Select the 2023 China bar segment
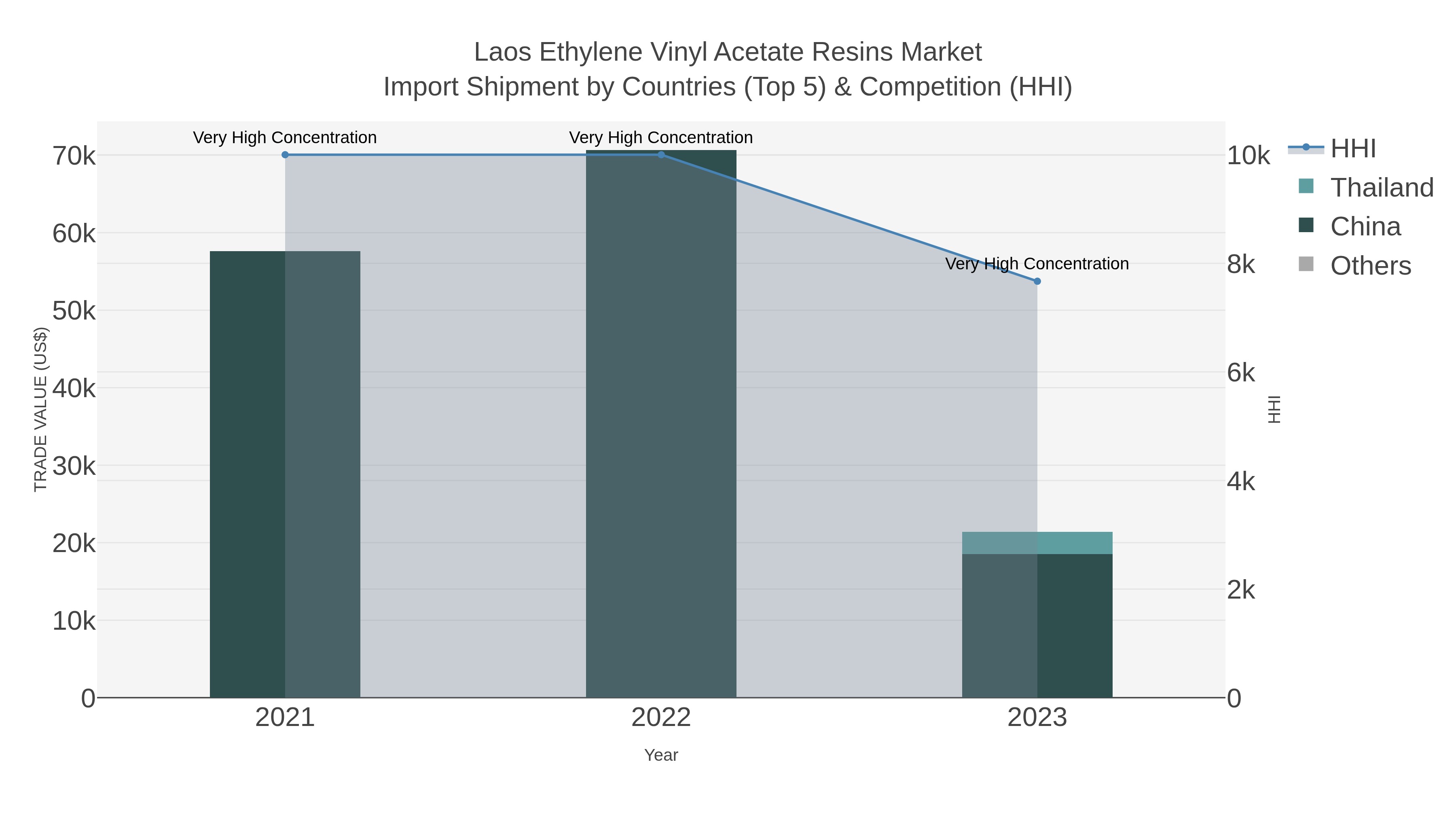This screenshot has width=1456, height=819. pyautogui.click(x=1037, y=626)
